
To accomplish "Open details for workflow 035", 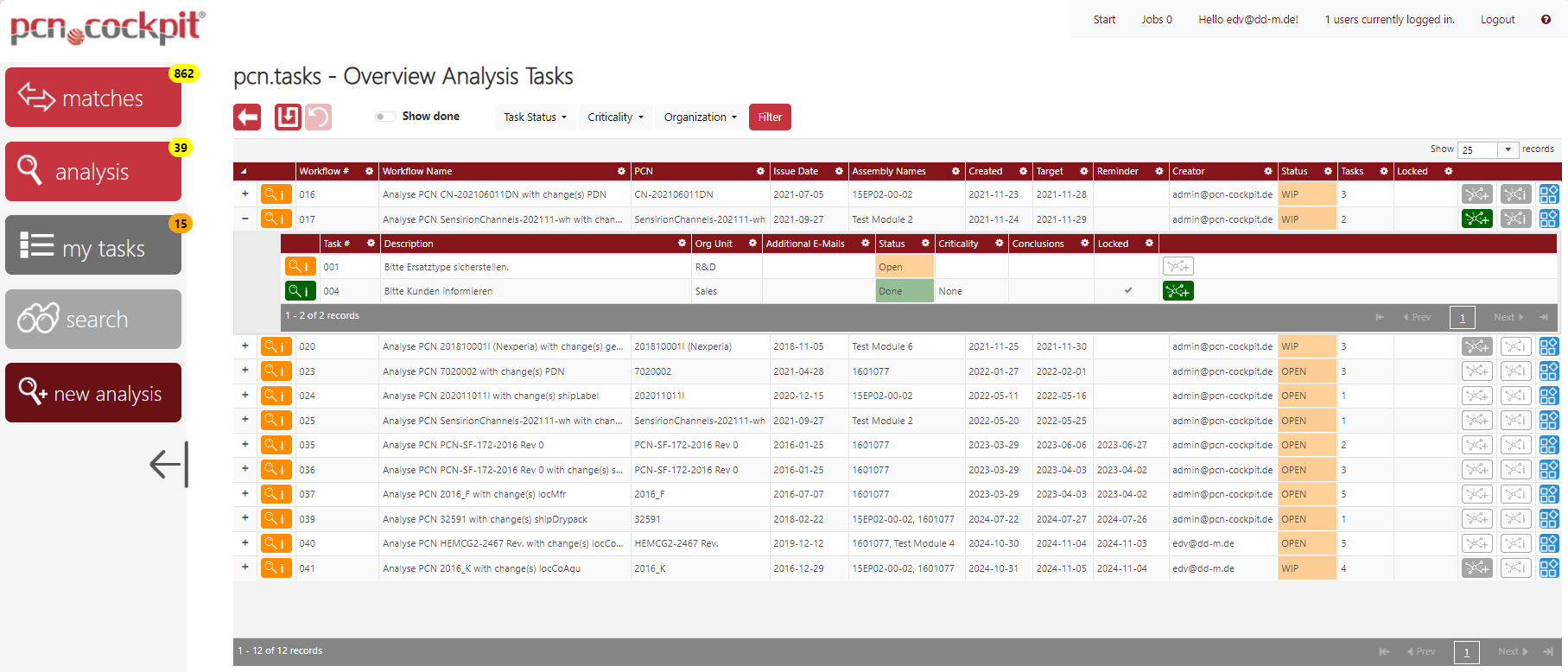I will click(276, 445).
